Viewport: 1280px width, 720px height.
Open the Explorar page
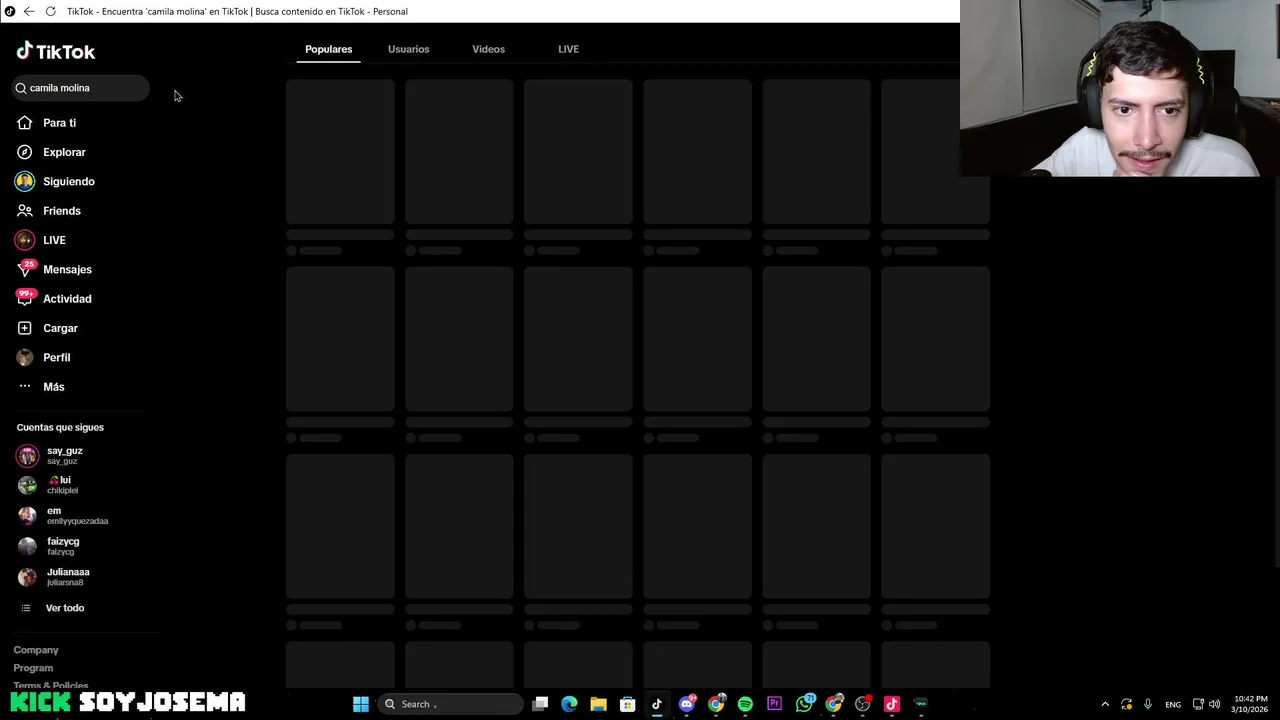[x=51, y=152]
